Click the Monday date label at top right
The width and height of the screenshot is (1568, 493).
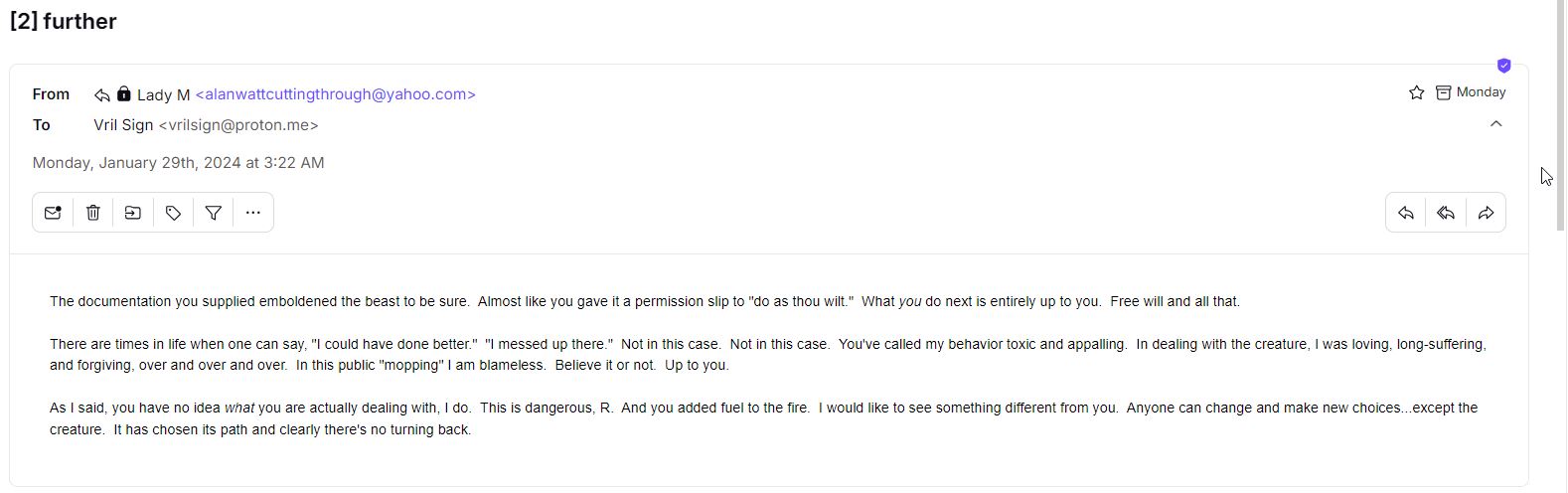(1481, 92)
